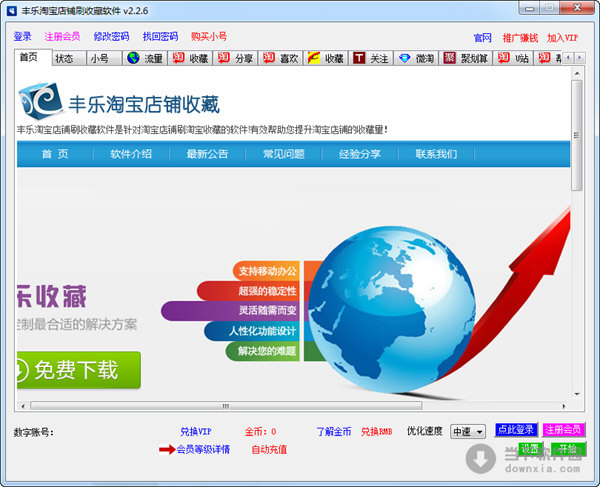The height and width of the screenshot is (487, 600).
Task: Open 最新公告 in the navigation bar
Action: [207, 154]
